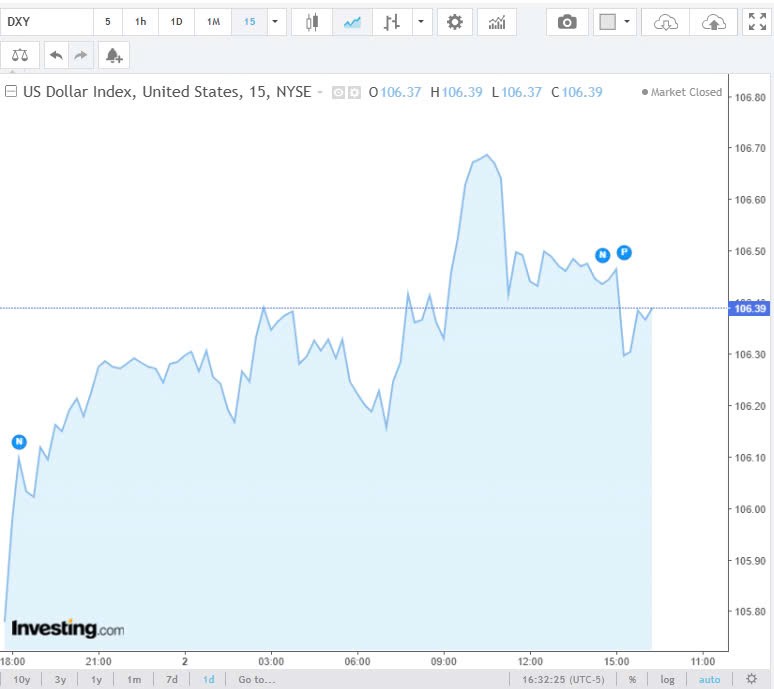Select the 1M interval
The height and width of the screenshot is (689, 774).
click(213, 22)
